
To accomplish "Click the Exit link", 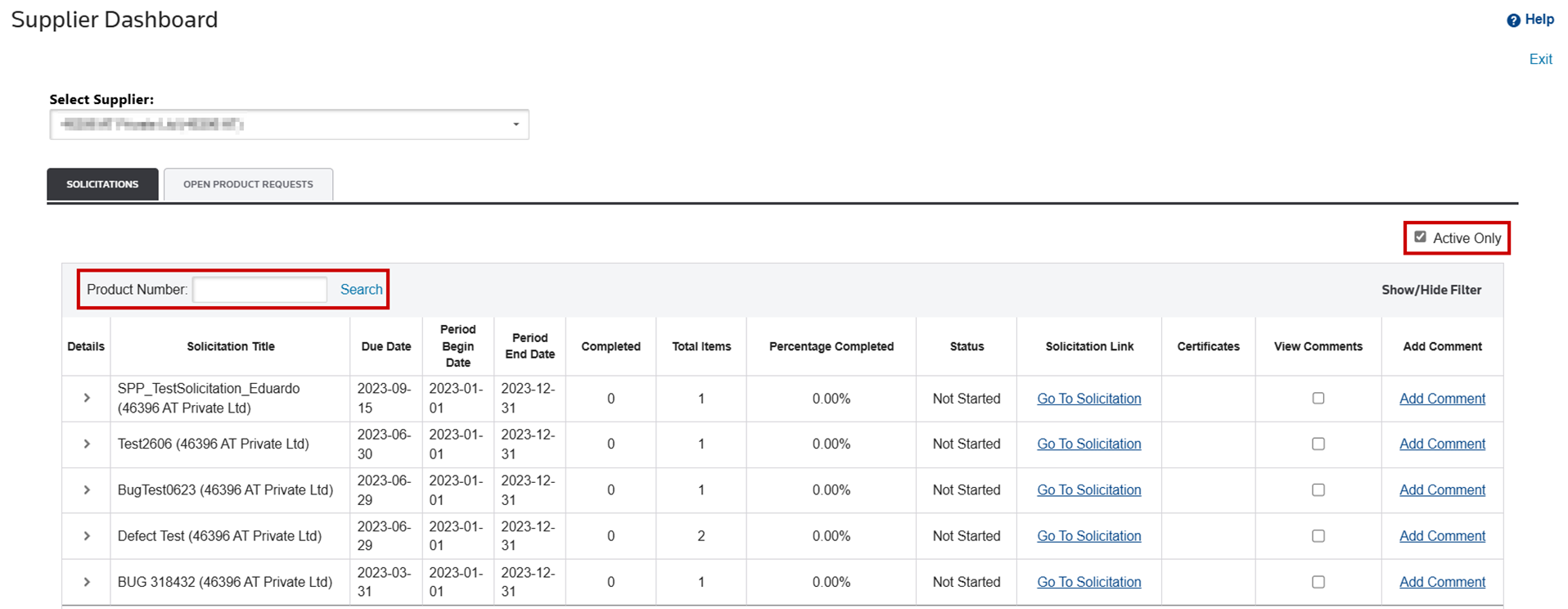I will coord(1540,59).
